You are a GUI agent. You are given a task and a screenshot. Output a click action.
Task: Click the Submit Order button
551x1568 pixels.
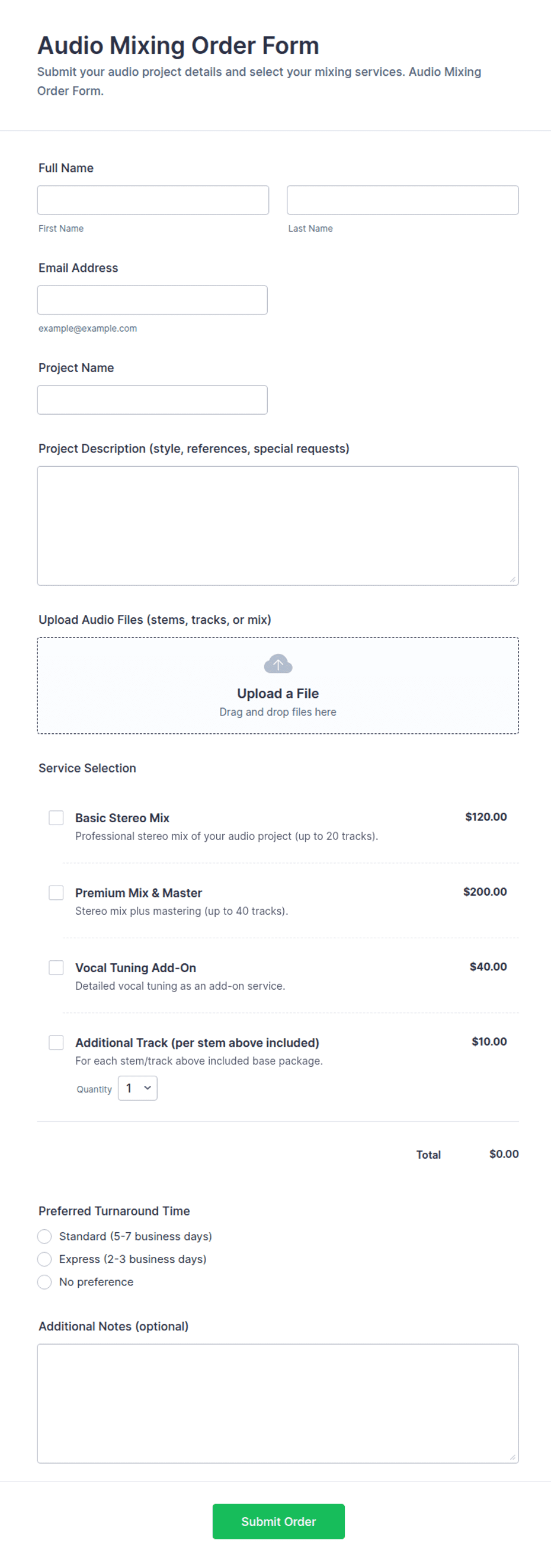[278, 1521]
